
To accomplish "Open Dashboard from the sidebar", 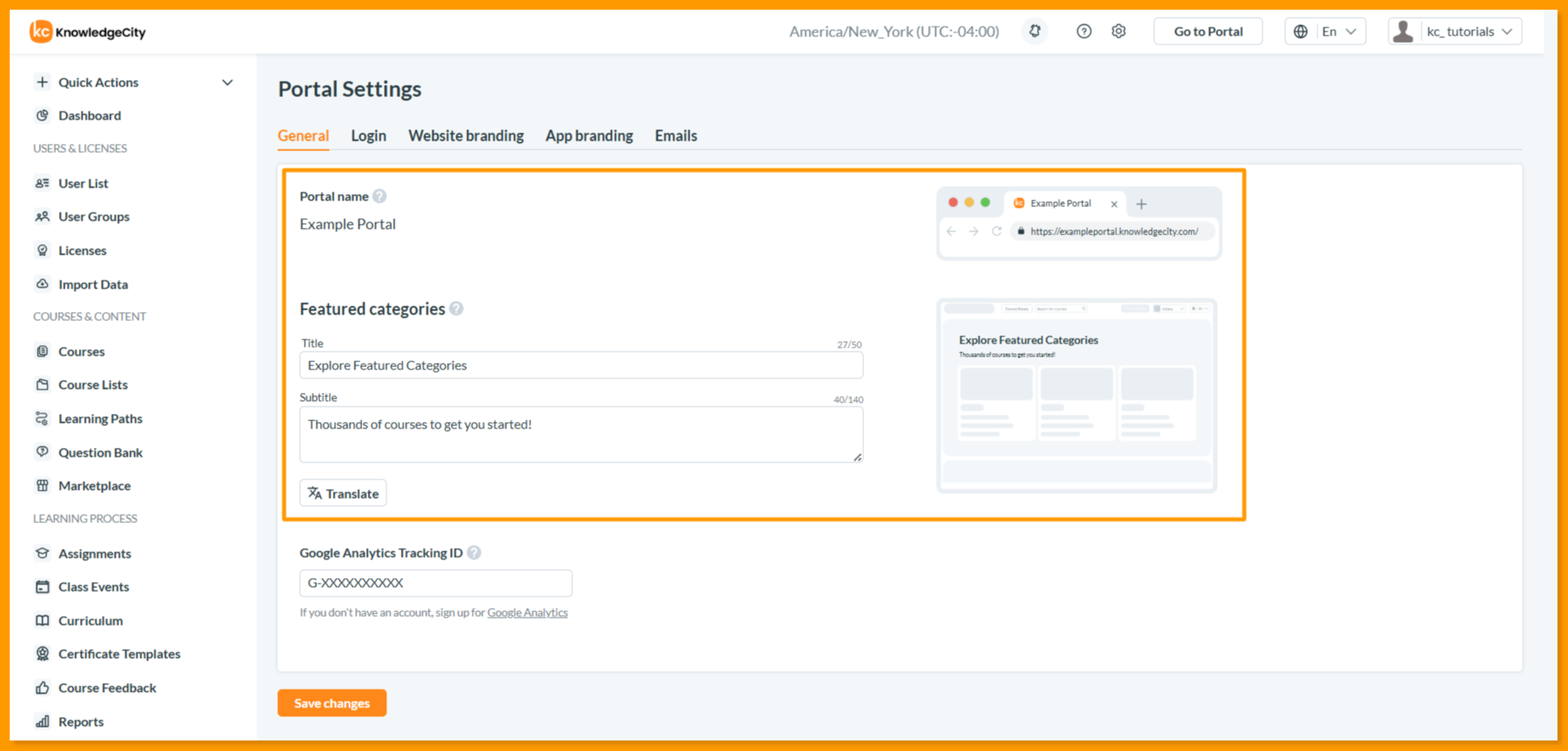I will tap(89, 116).
